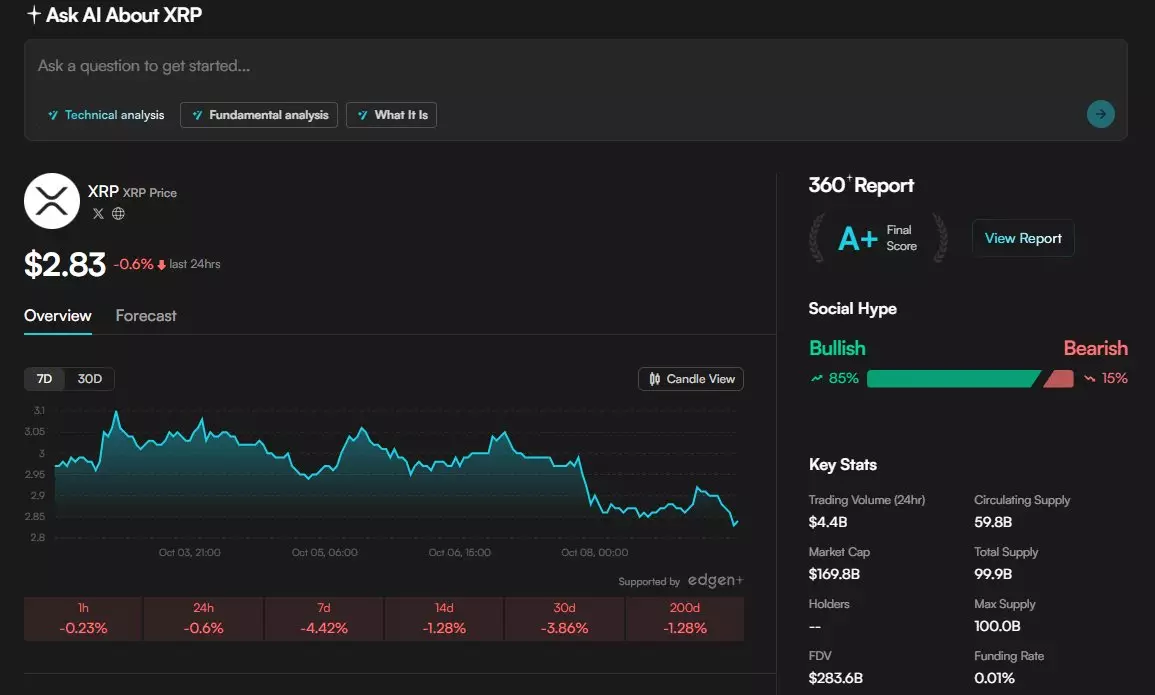Click the What It Is suggestion

pyautogui.click(x=391, y=115)
